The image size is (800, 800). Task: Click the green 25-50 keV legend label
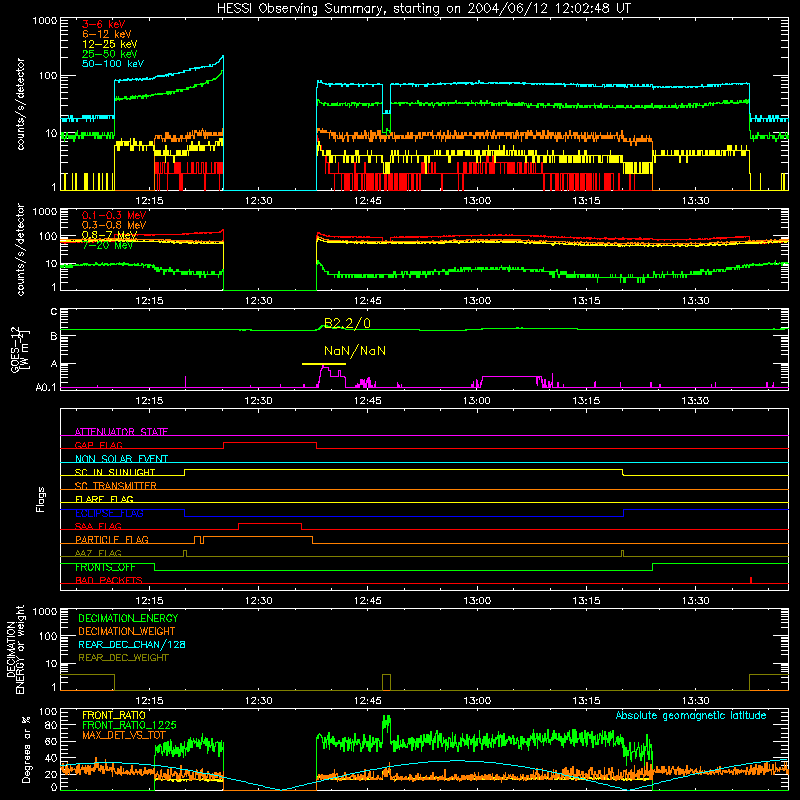(x=110, y=54)
